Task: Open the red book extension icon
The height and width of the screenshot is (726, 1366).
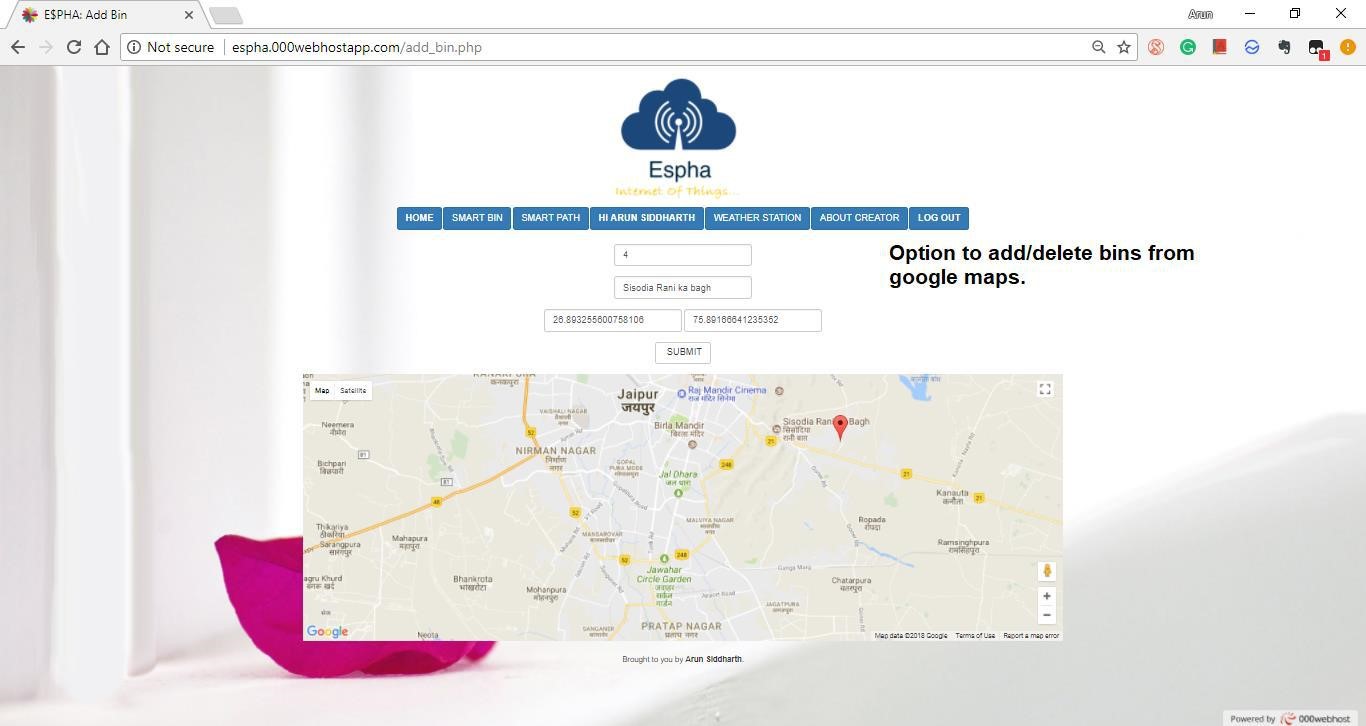Action: (1220, 47)
